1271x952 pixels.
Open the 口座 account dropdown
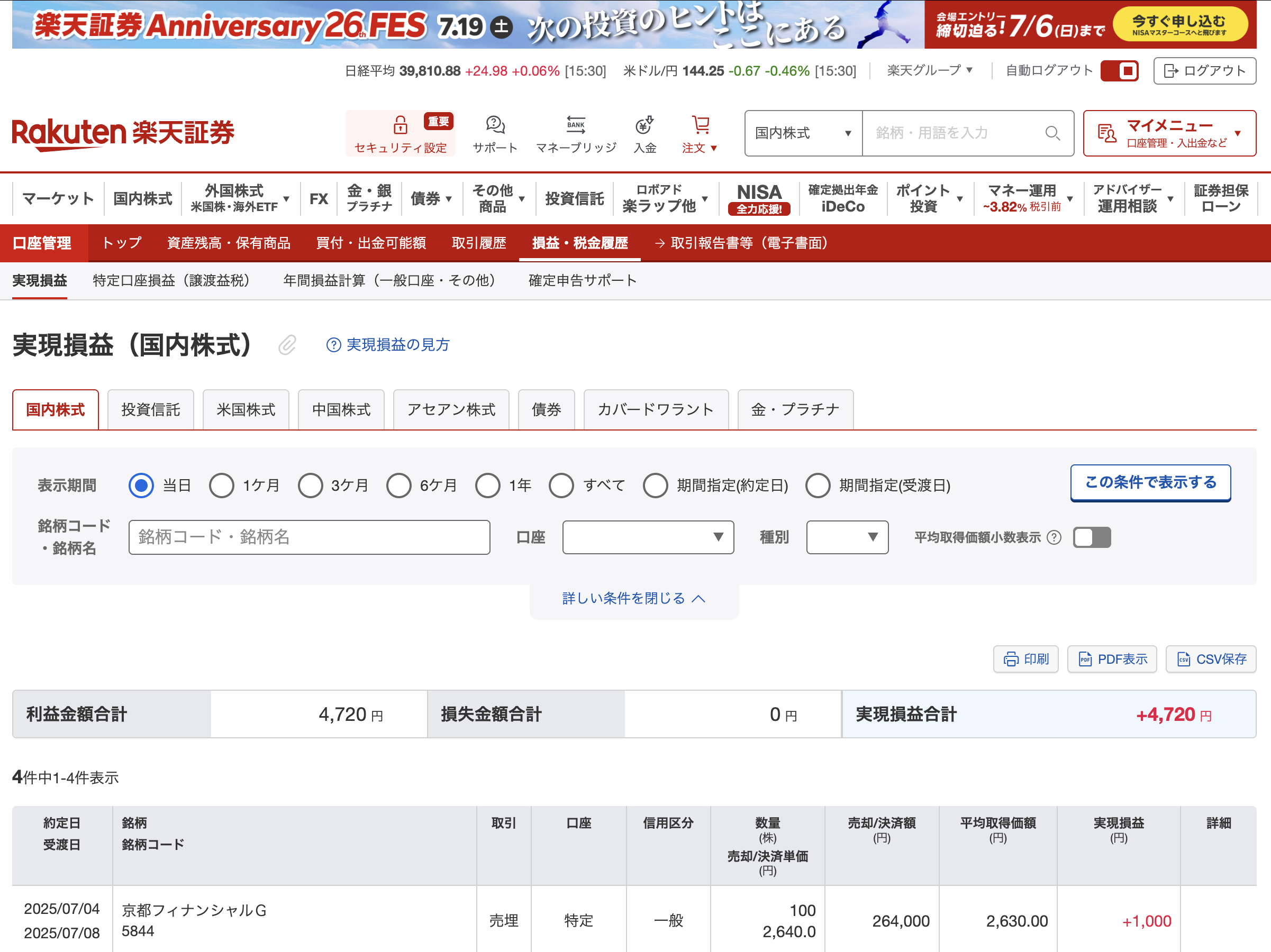(648, 537)
